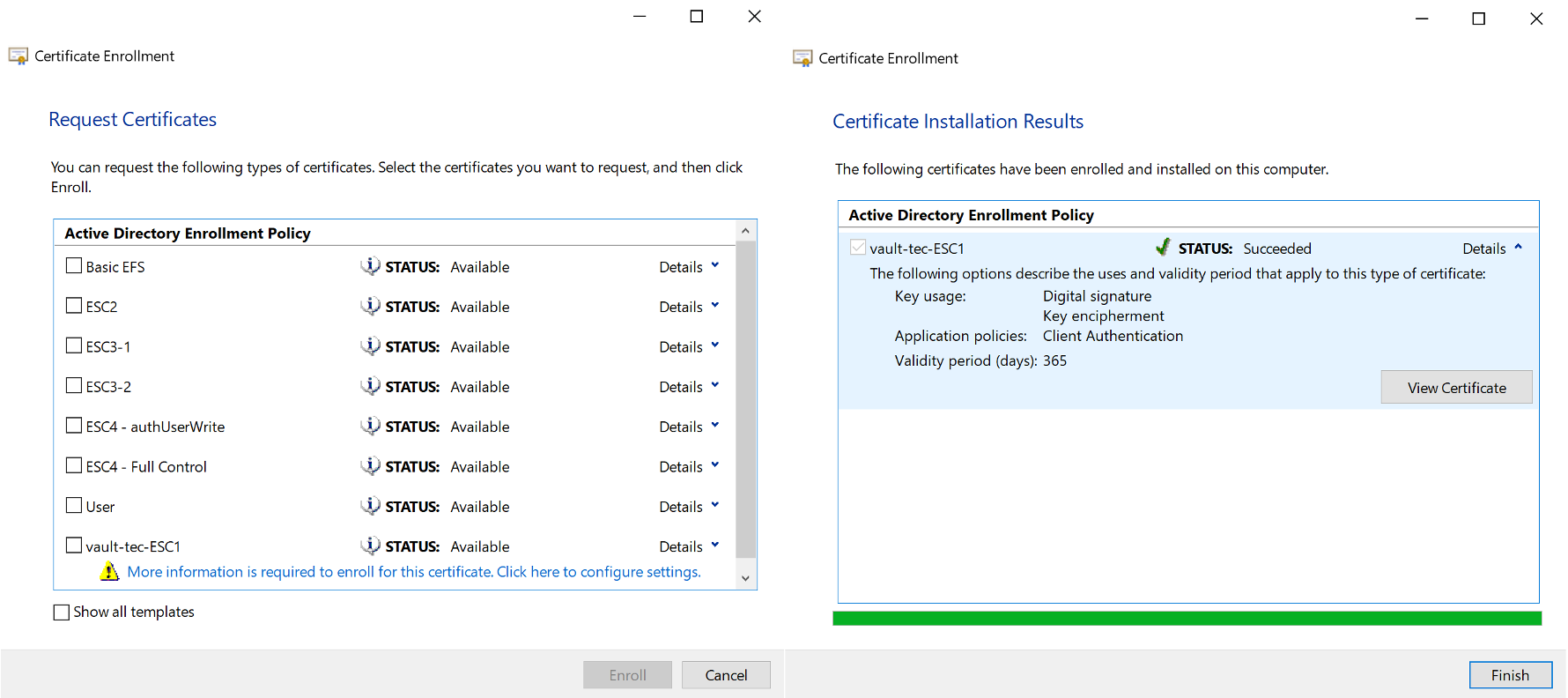Click info icon in ESC4 - authUserWrite row

(370, 426)
